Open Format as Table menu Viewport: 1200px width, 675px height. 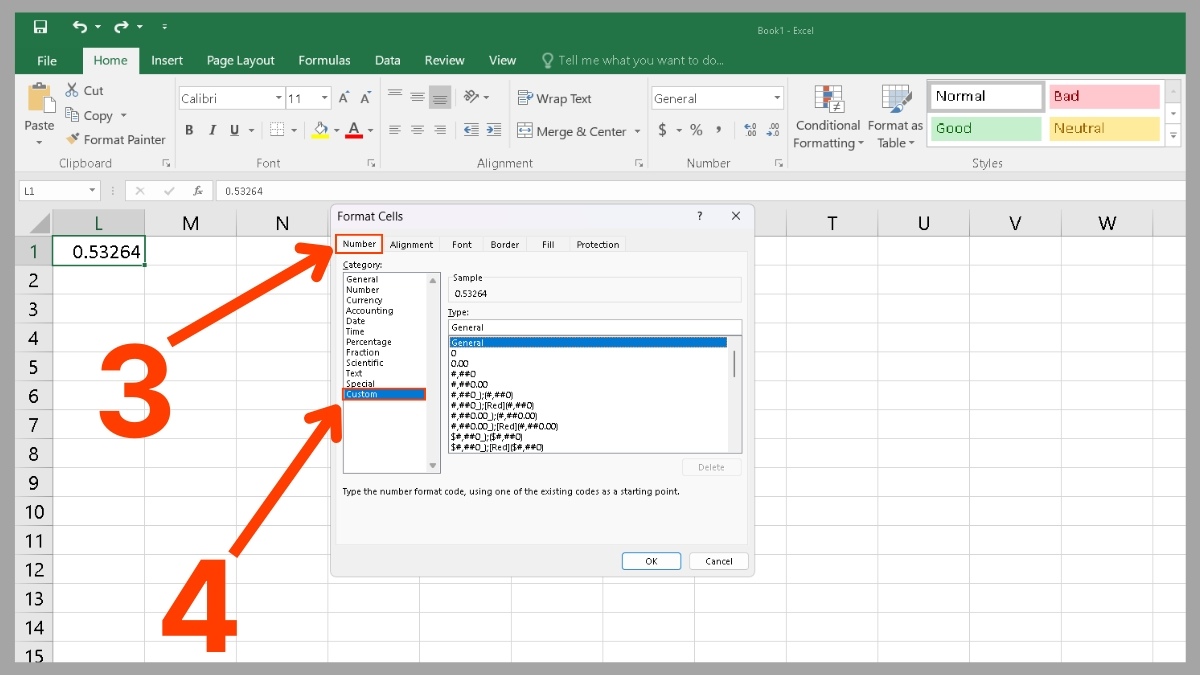(895, 117)
